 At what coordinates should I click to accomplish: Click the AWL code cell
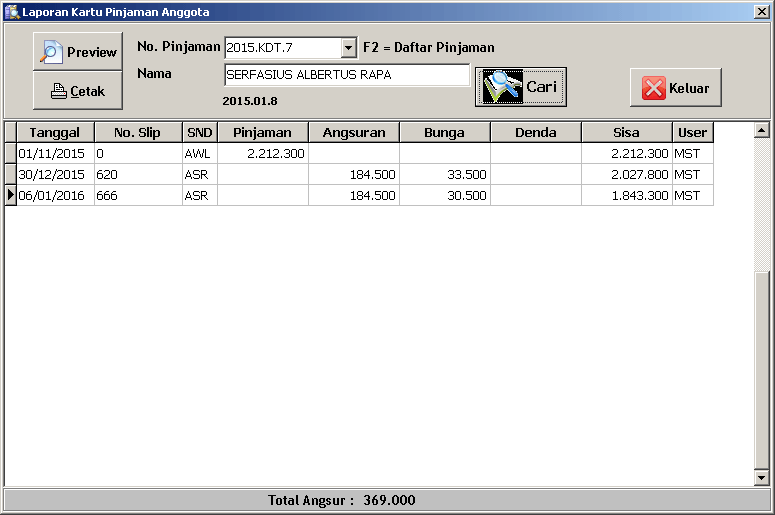coord(200,154)
